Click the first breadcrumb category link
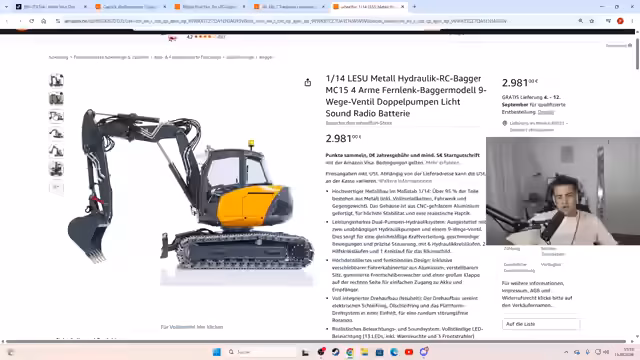The height and width of the screenshot is (360, 640). tap(58, 57)
